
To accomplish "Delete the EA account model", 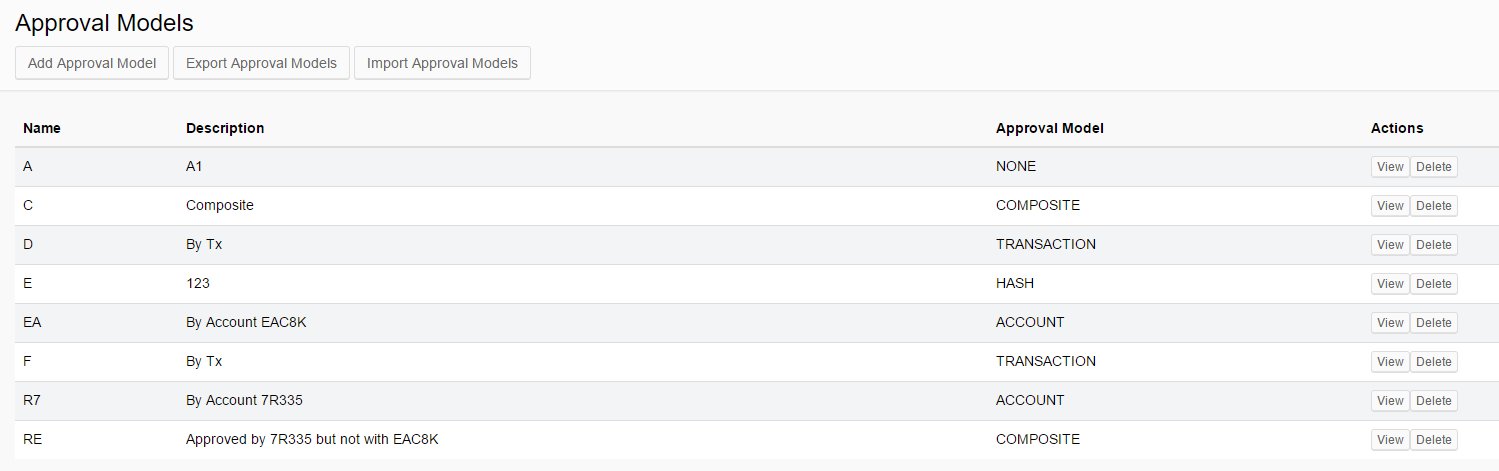I will tap(1433, 323).
